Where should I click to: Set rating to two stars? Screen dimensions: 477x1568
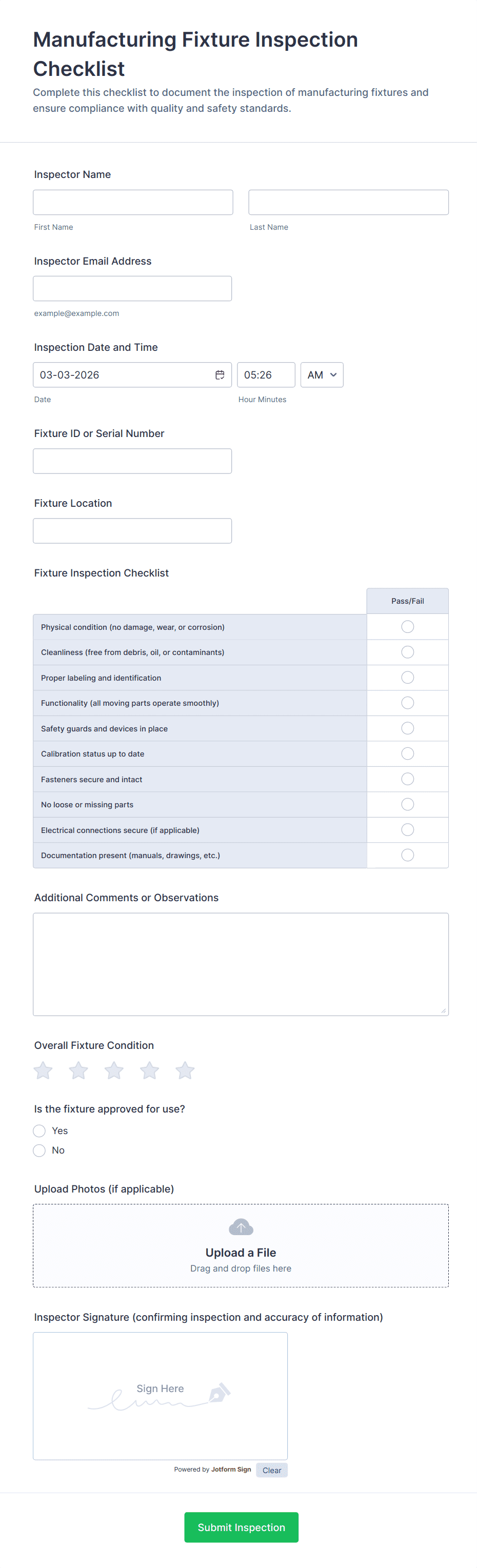[78, 1070]
